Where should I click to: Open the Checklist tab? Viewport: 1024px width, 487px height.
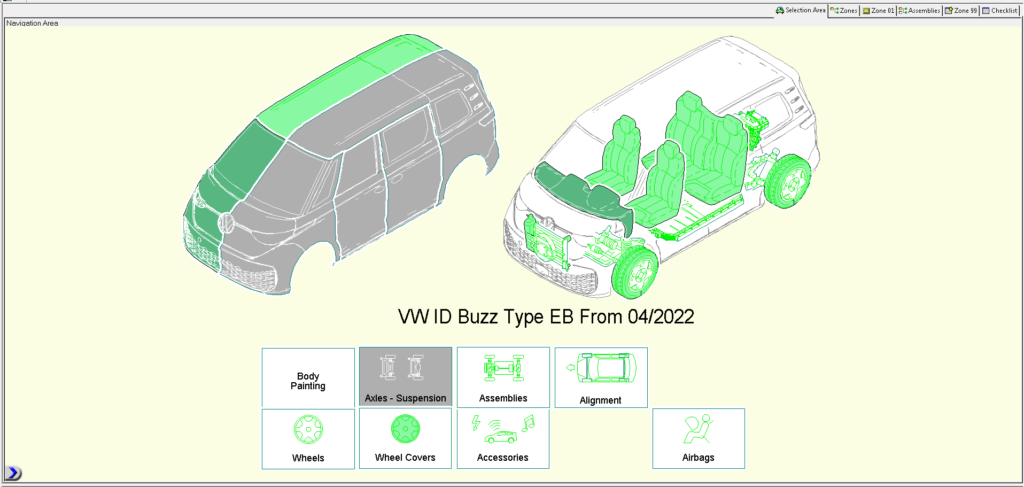pos(1000,10)
